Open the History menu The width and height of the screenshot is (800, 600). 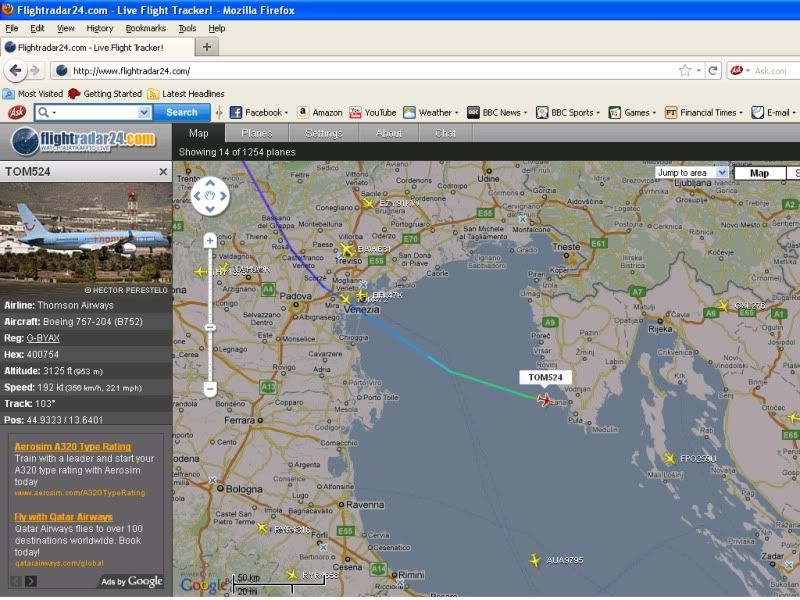[x=99, y=28]
